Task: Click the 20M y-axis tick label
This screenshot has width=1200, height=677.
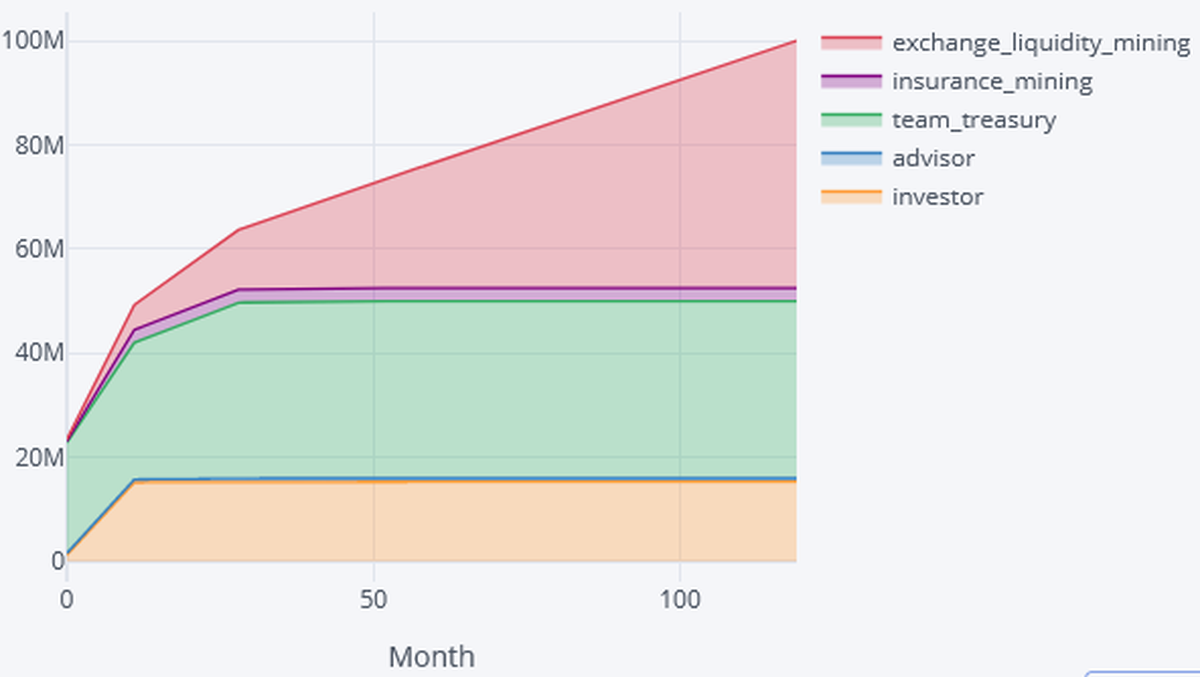Action: tap(35, 457)
